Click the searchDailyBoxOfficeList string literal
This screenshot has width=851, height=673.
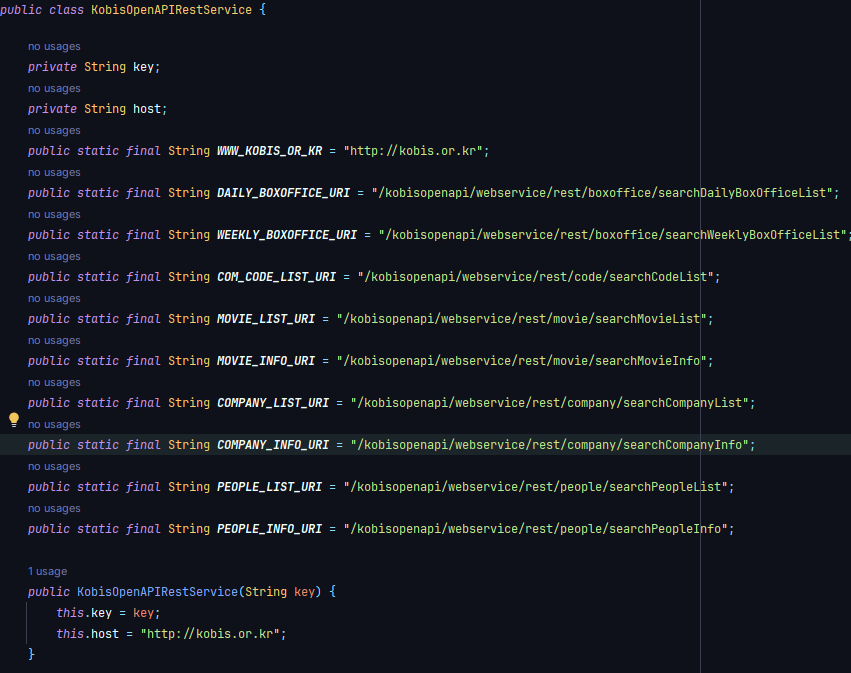[602, 193]
